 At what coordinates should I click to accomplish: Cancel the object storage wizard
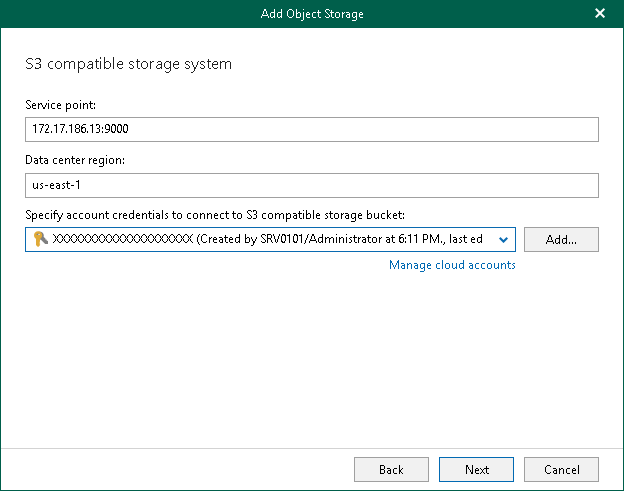click(x=561, y=469)
